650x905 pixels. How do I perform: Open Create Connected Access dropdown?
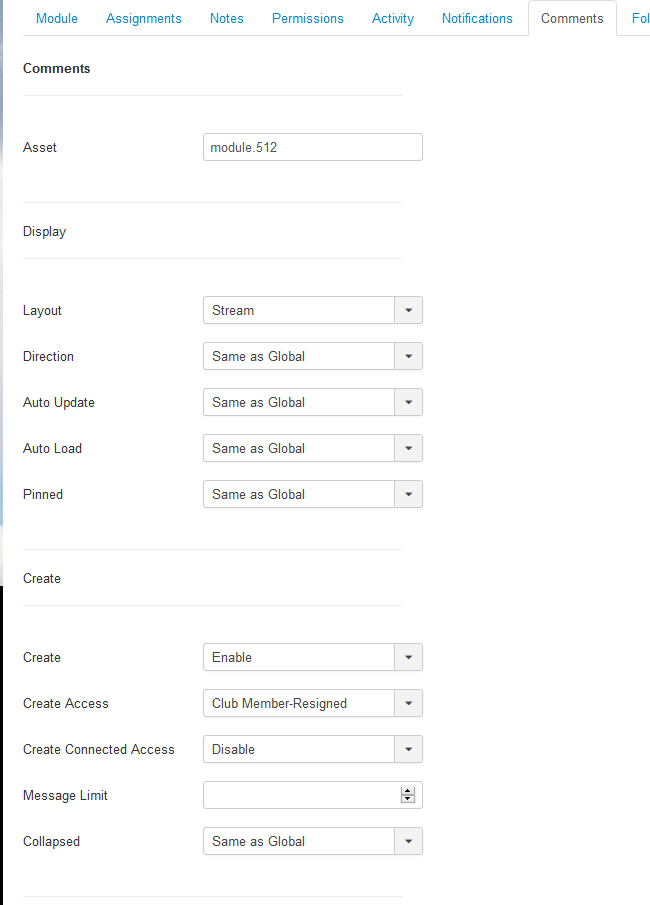click(x=313, y=749)
